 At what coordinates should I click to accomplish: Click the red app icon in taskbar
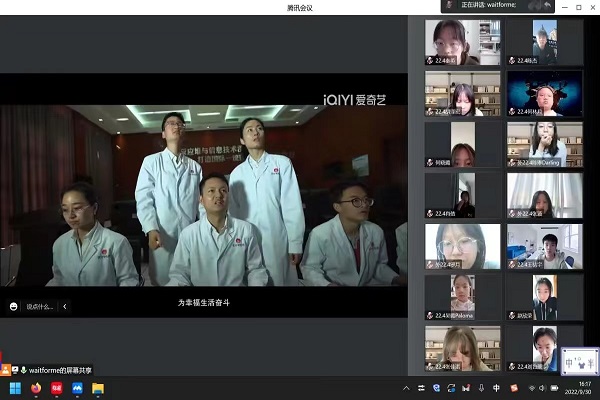(57, 388)
